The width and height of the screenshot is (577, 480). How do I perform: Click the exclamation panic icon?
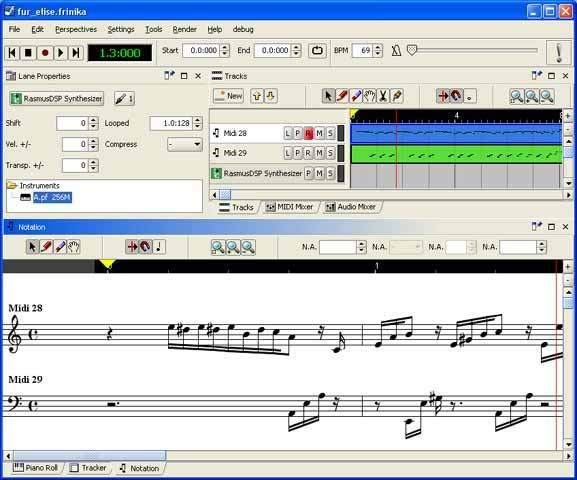point(559,53)
